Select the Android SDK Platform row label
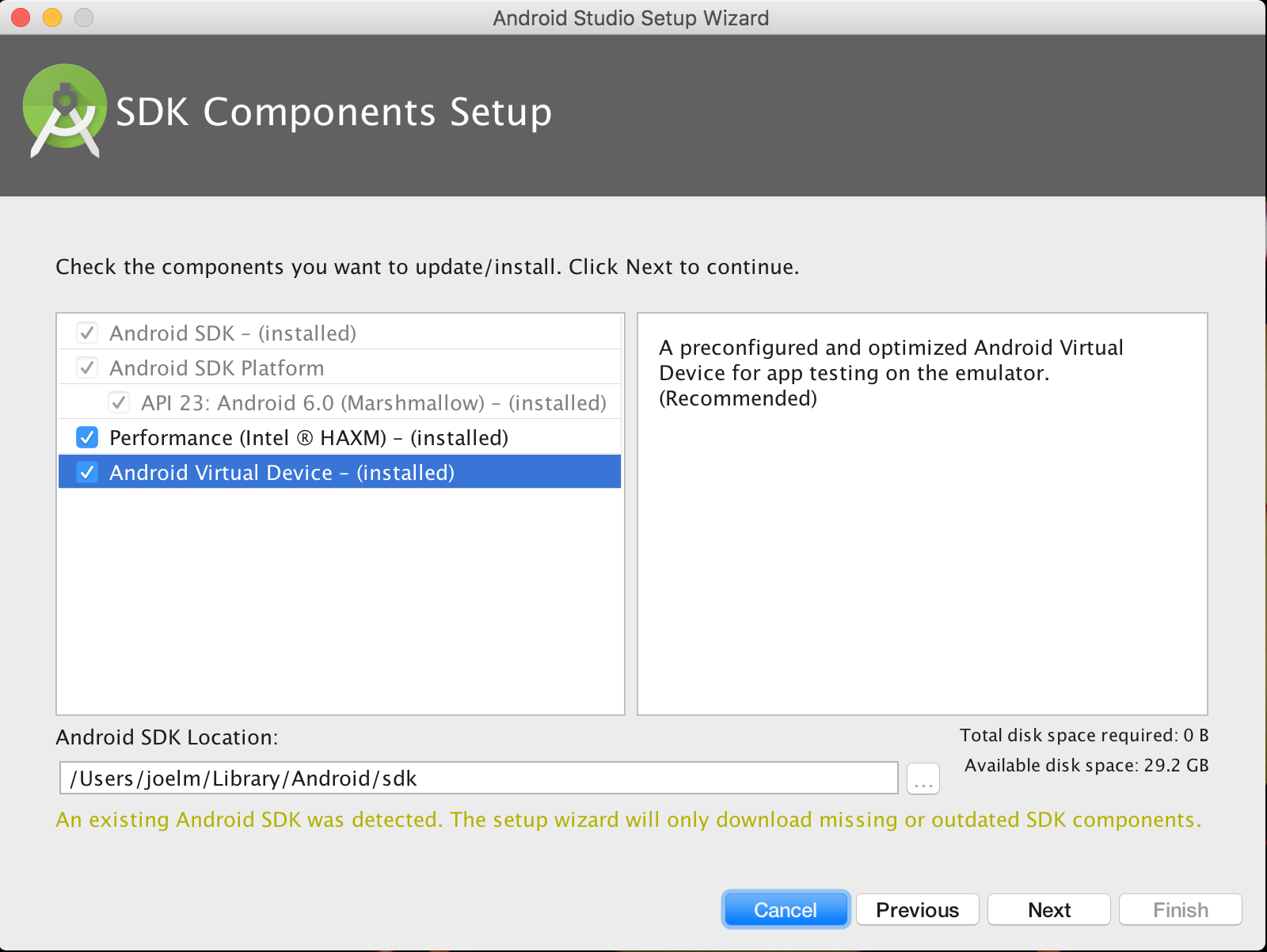The height and width of the screenshot is (952, 1267). tap(216, 368)
